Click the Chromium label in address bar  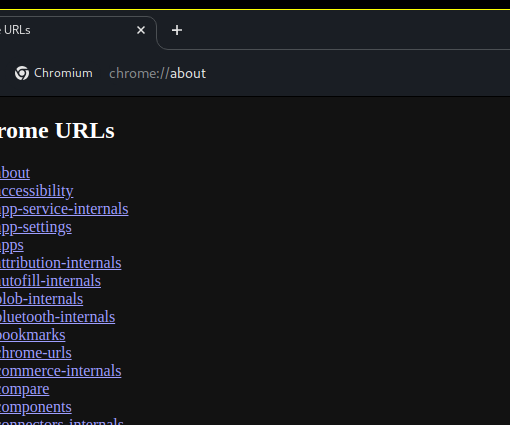pyautogui.click(x=63, y=73)
